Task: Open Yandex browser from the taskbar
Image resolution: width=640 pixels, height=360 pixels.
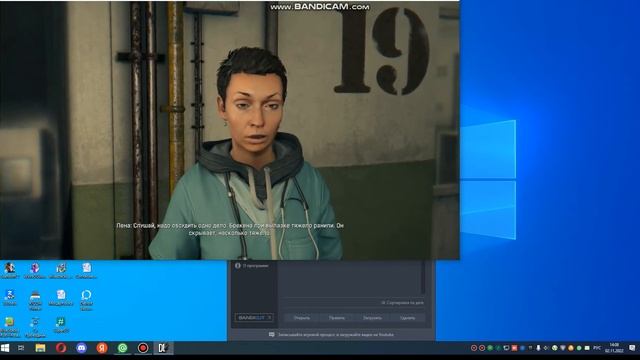Action: click(x=102, y=348)
